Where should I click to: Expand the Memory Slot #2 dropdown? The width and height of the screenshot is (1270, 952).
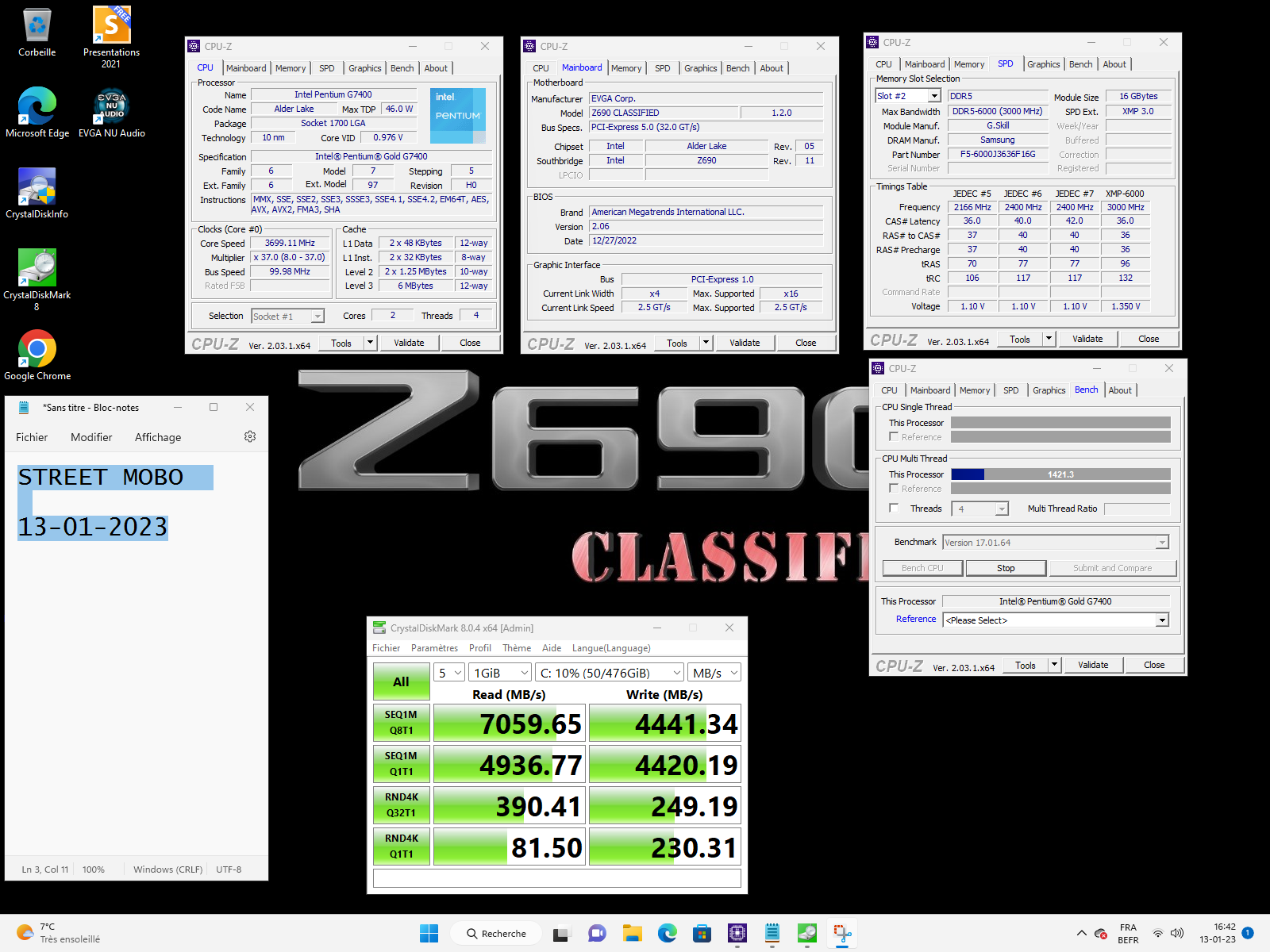click(x=934, y=96)
